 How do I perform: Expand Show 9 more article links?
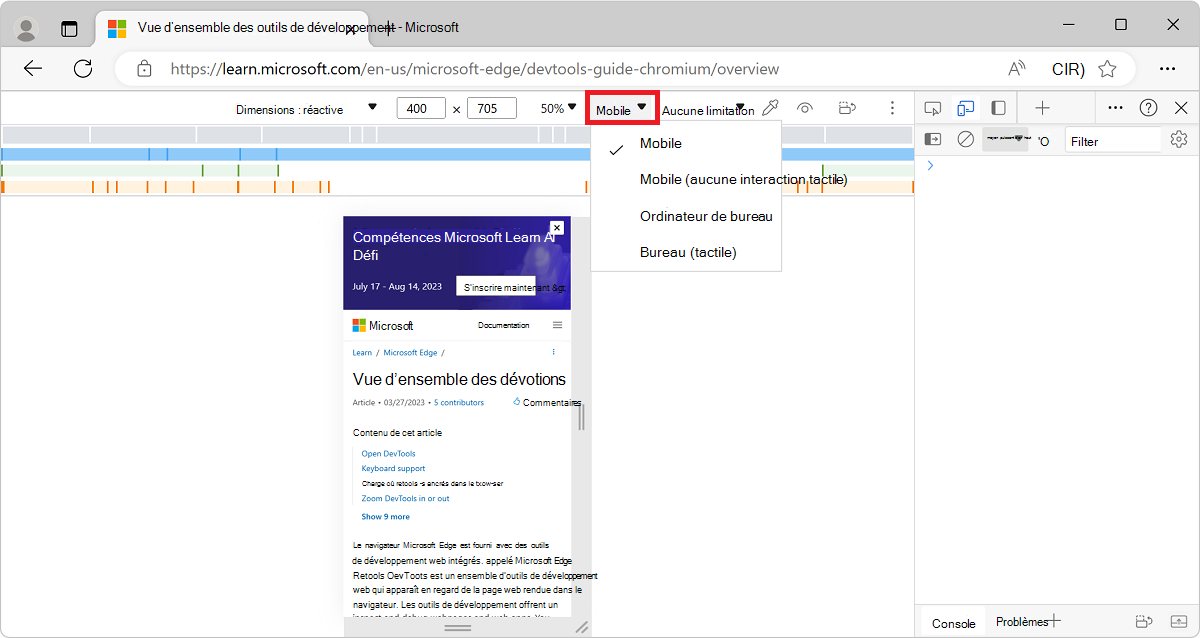click(385, 517)
